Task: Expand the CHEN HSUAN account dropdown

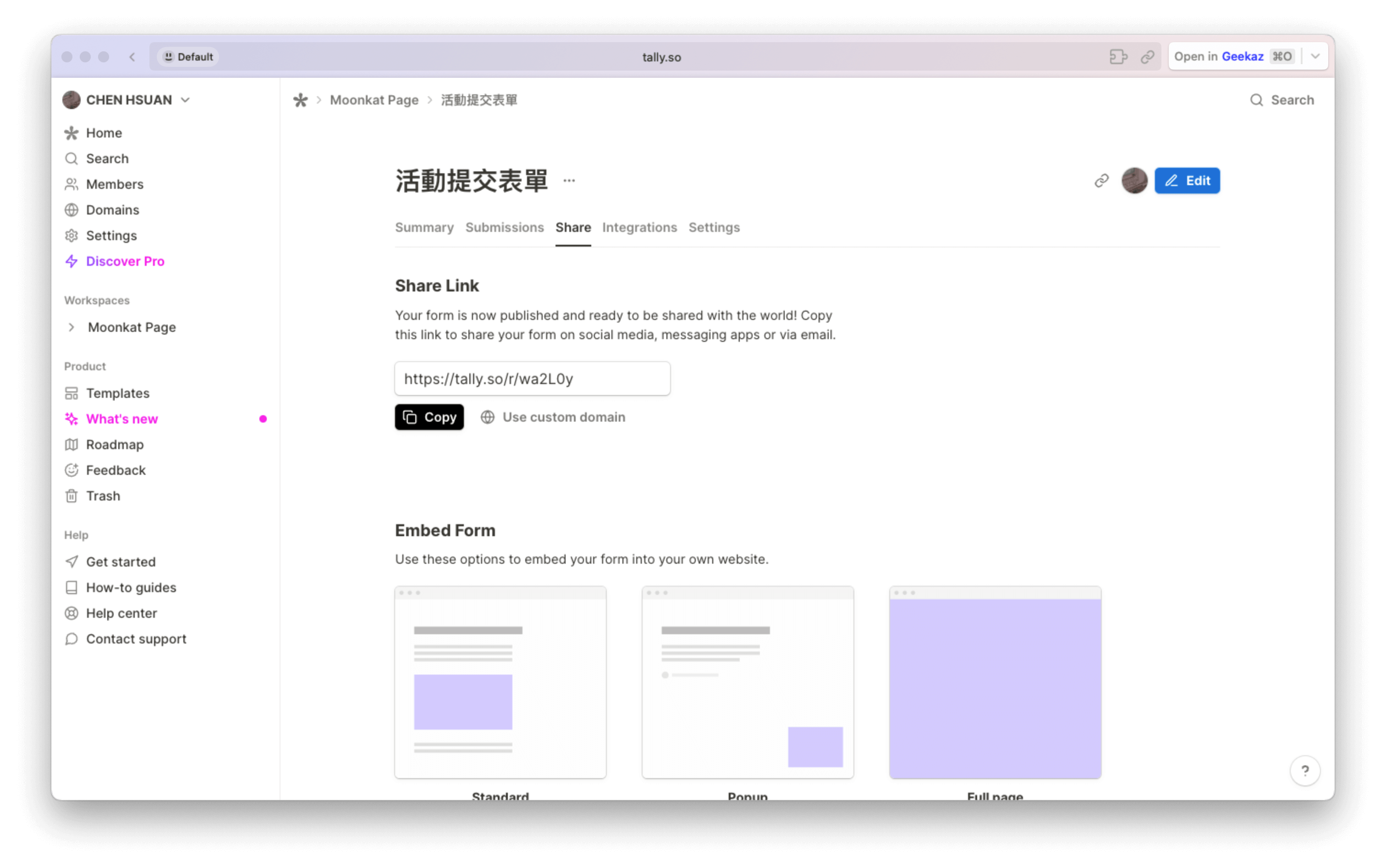Action: click(x=126, y=100)
